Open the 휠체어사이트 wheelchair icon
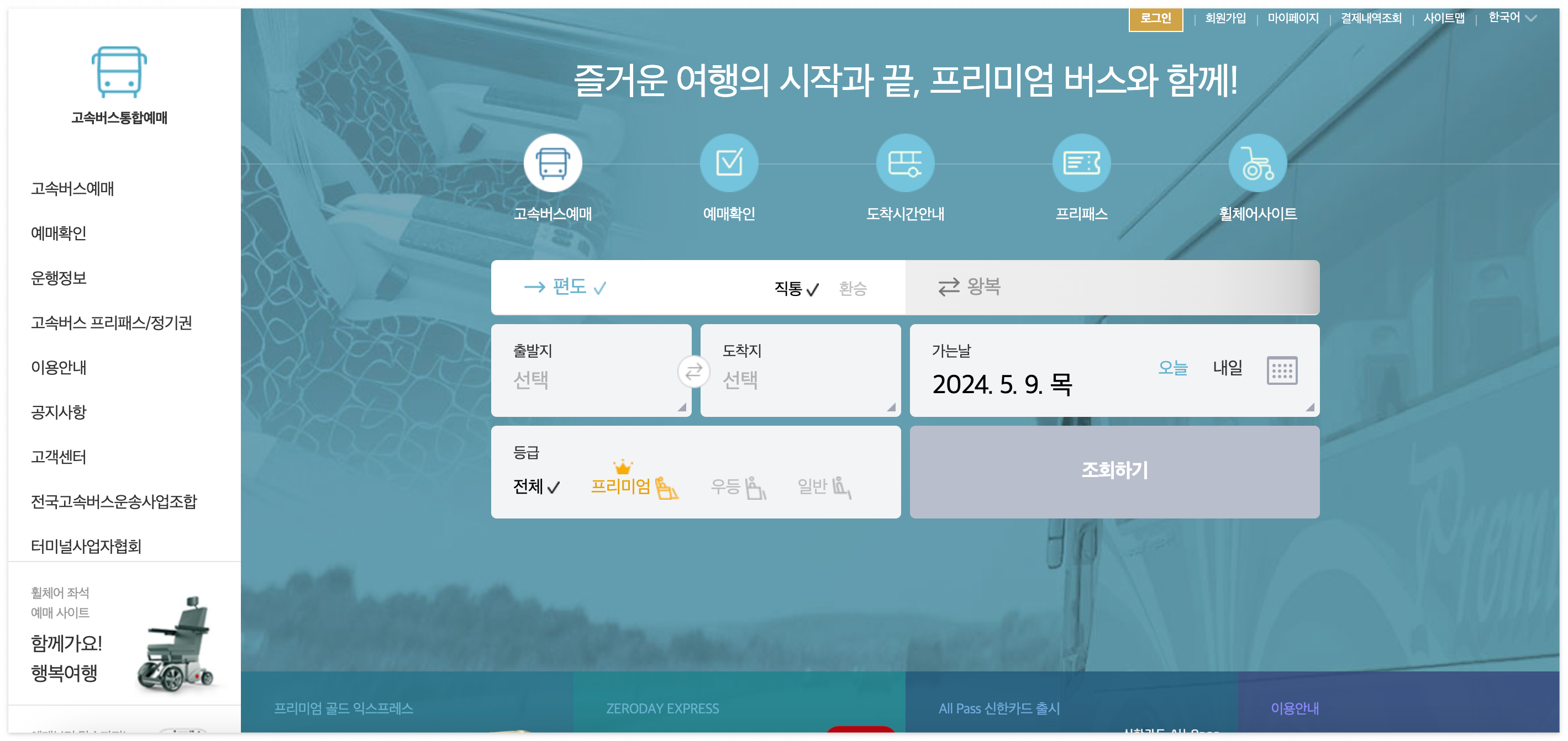The height and width of the screenshot is (741, 1568). tap(1257, 162)
